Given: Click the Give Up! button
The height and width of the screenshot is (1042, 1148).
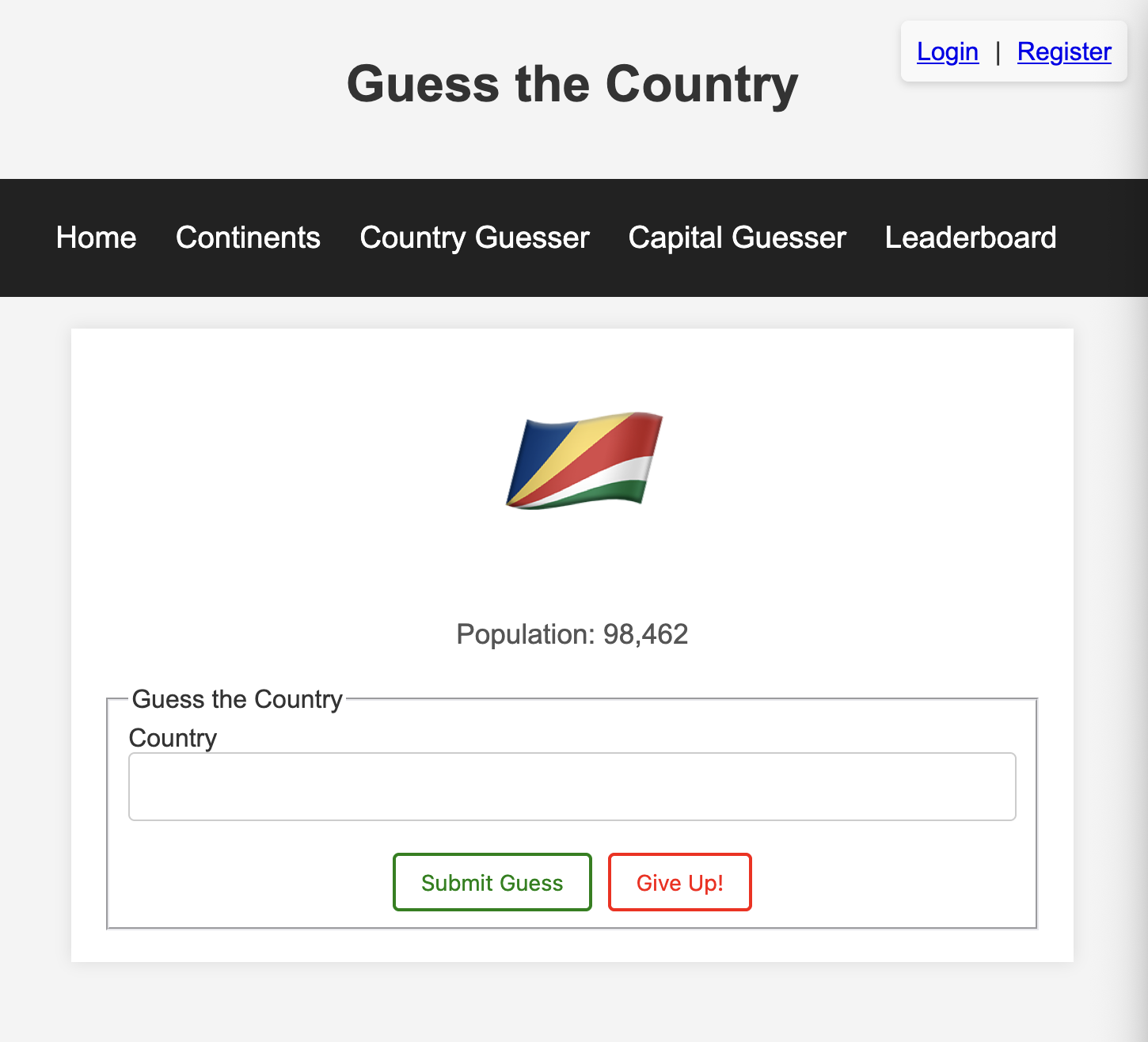Looking at the screenshot, I should pos(679,882).
